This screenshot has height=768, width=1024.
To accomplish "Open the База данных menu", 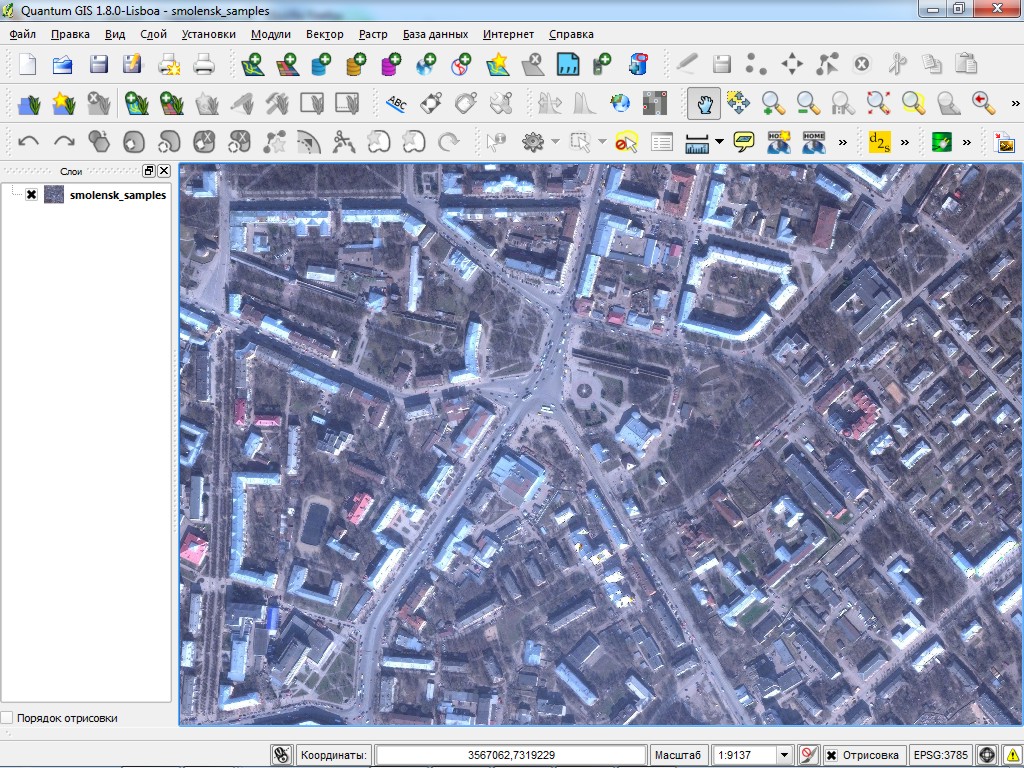I will coord(435,34).
